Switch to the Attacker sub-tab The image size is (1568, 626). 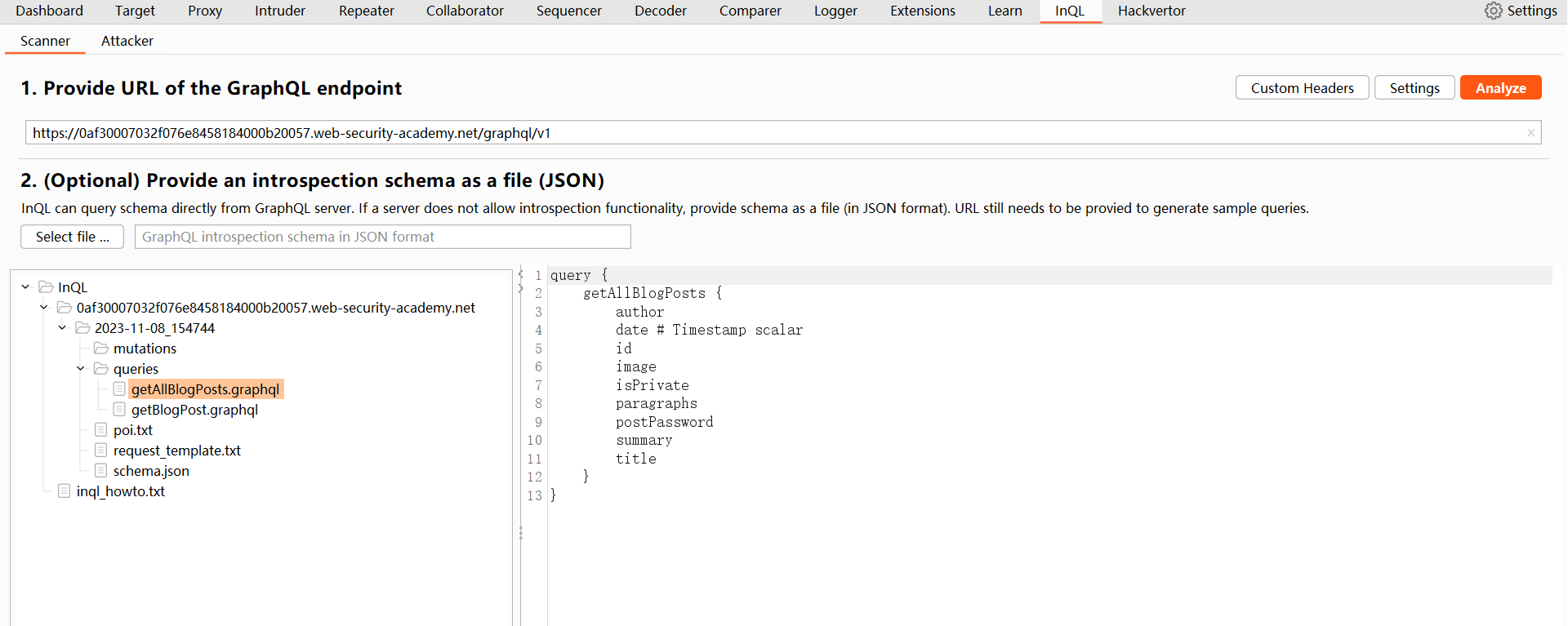pos(127,41)
